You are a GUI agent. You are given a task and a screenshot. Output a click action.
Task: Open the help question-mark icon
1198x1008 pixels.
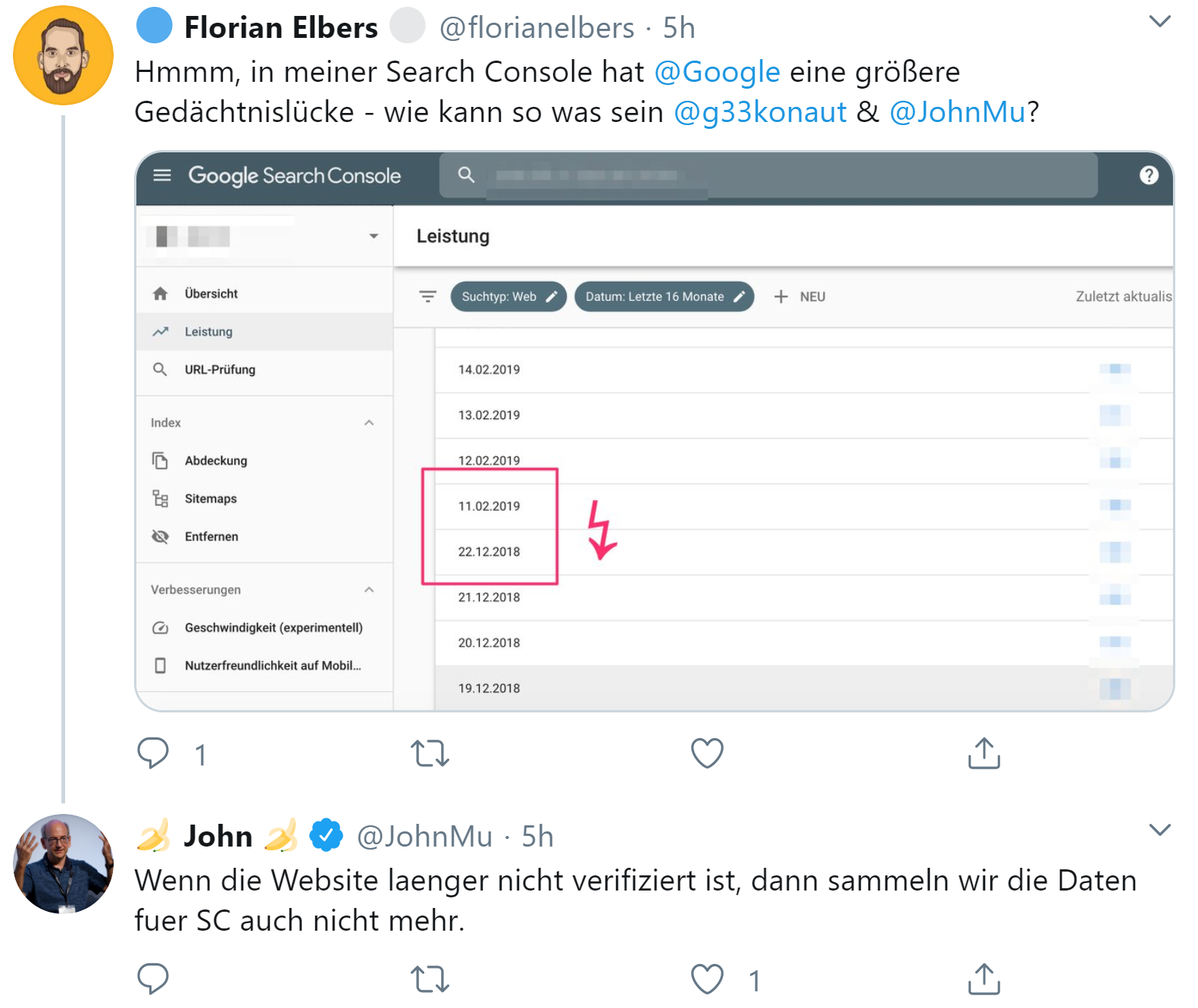coord(1149,175)
